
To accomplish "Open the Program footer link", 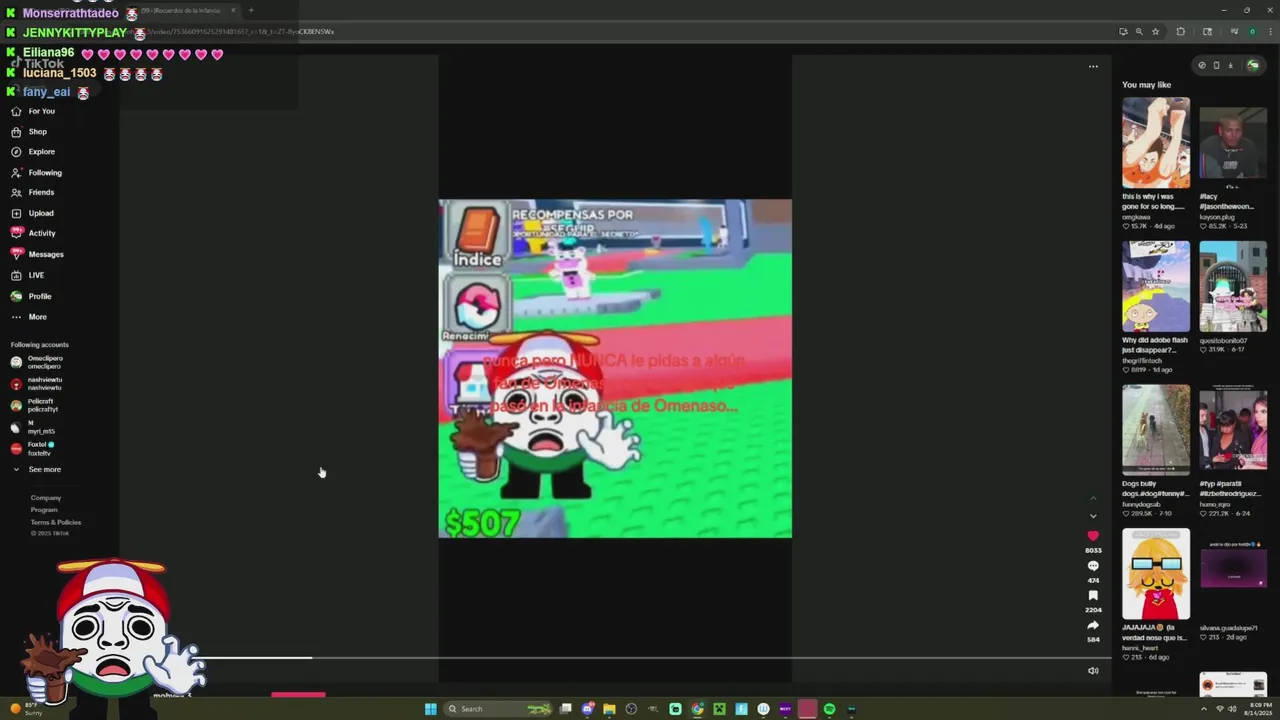I will click(x=44, y=510).
